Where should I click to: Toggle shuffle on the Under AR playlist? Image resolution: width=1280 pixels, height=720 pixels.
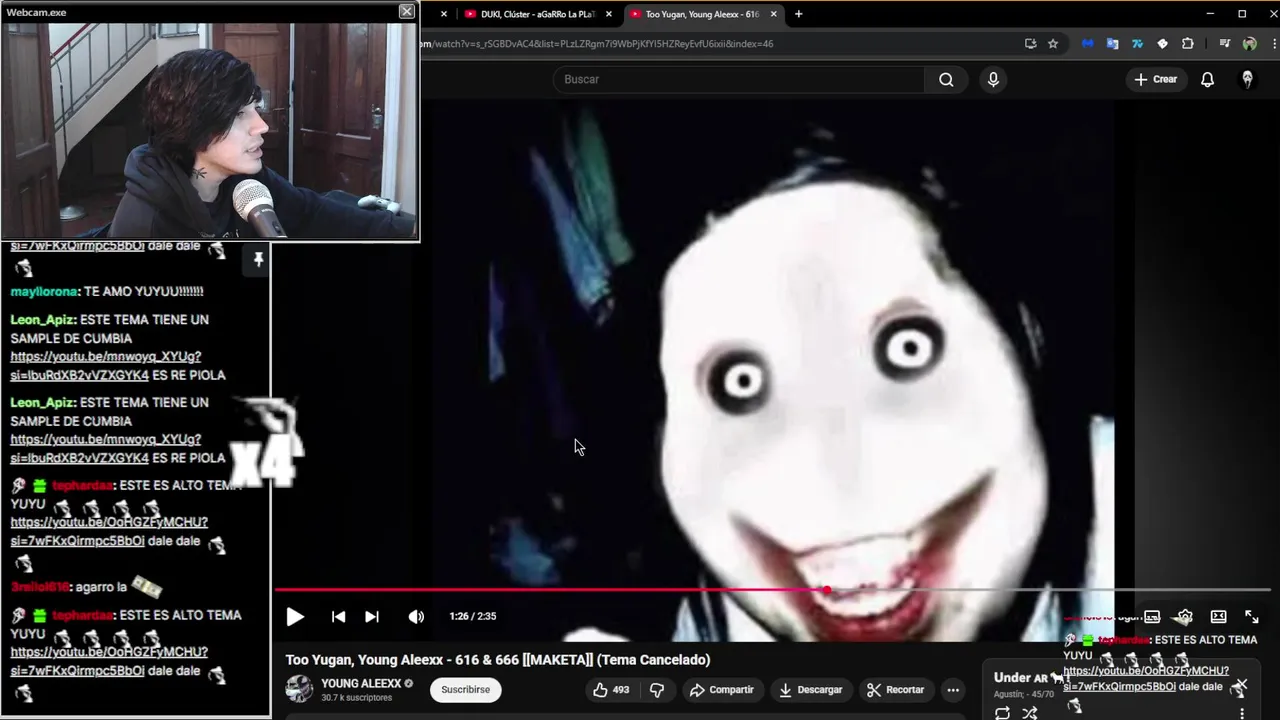pos(1030,713)
